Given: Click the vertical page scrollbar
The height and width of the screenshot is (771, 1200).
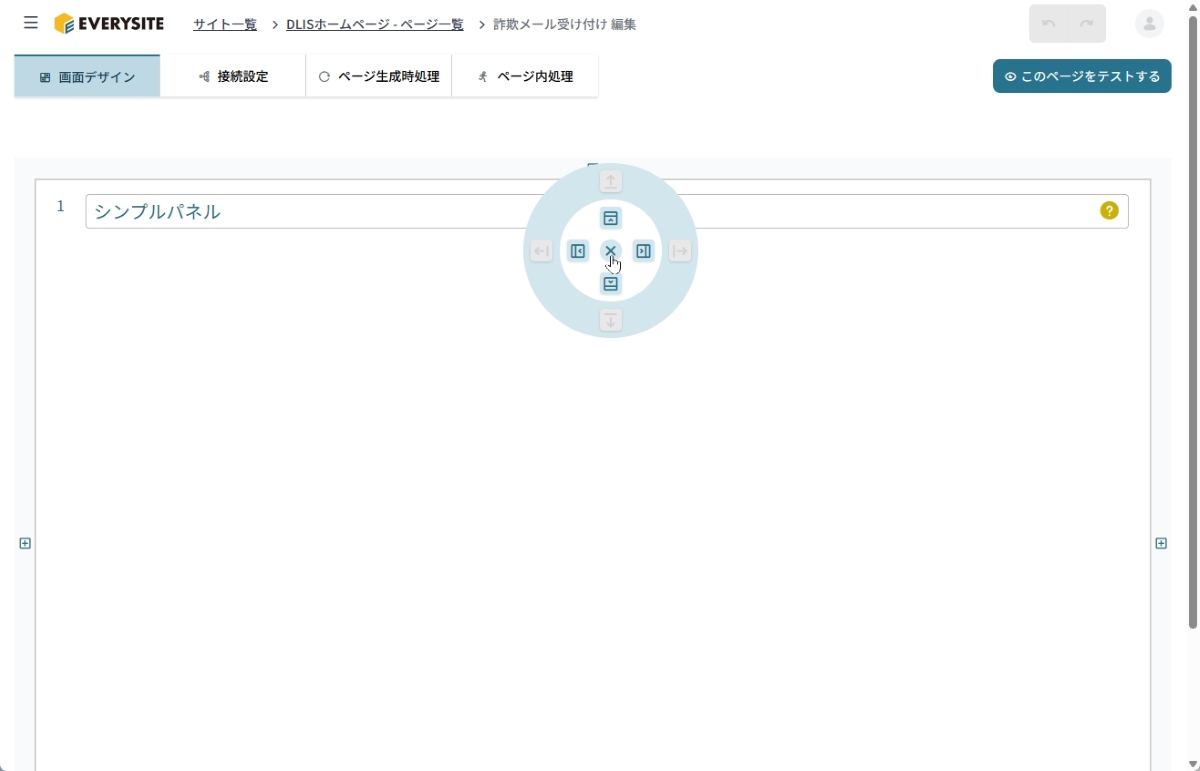Looking at the screenshot, I should click(1192, 322).
